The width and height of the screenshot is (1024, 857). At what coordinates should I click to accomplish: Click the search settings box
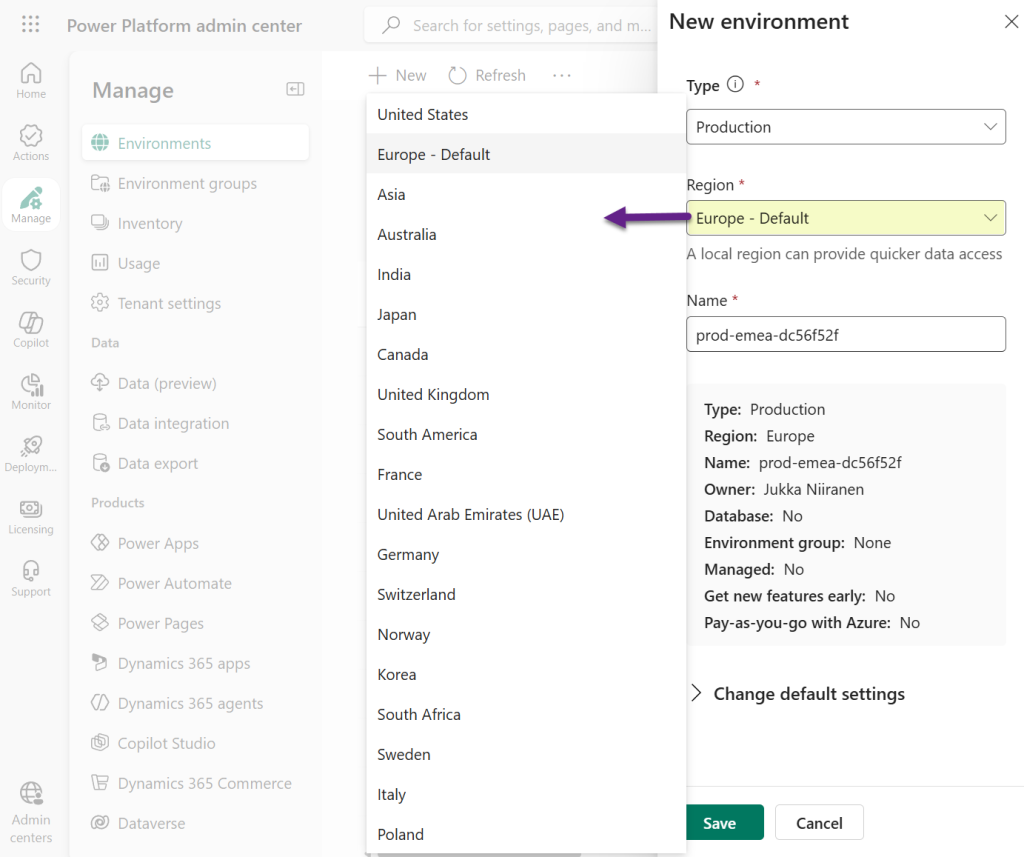(x=511, y=25)
